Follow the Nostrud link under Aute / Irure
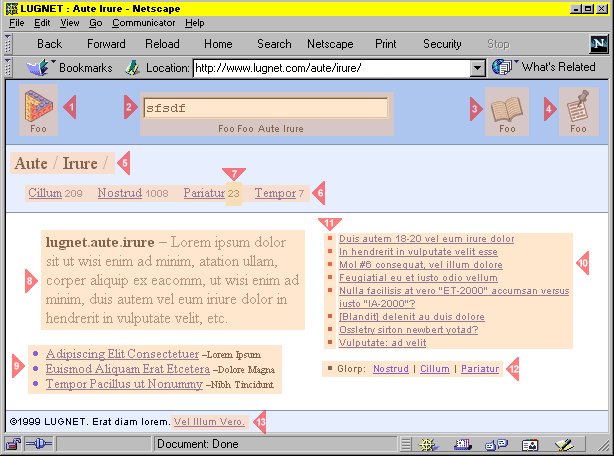This screenshot has width=614, height=456. (119, 193)
